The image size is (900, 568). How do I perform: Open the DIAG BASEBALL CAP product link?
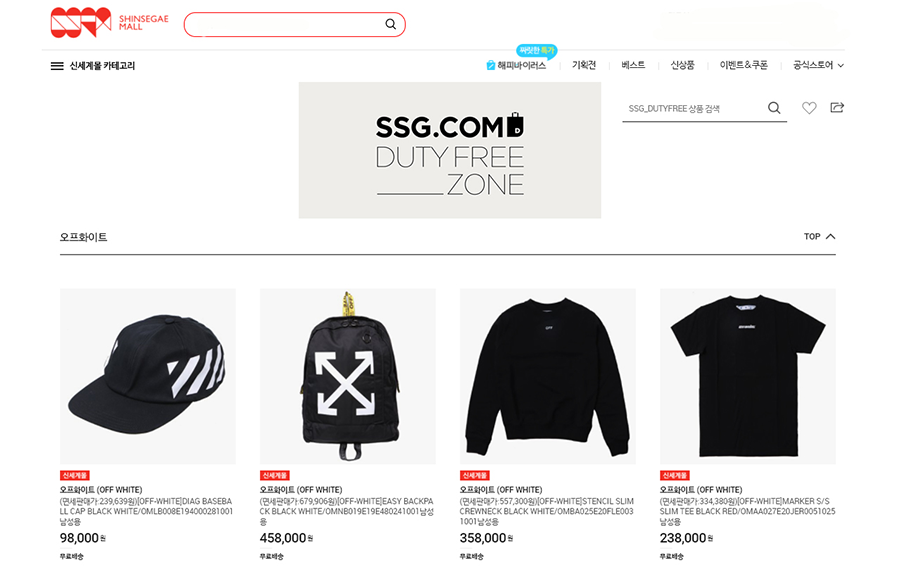click(146, 511)
